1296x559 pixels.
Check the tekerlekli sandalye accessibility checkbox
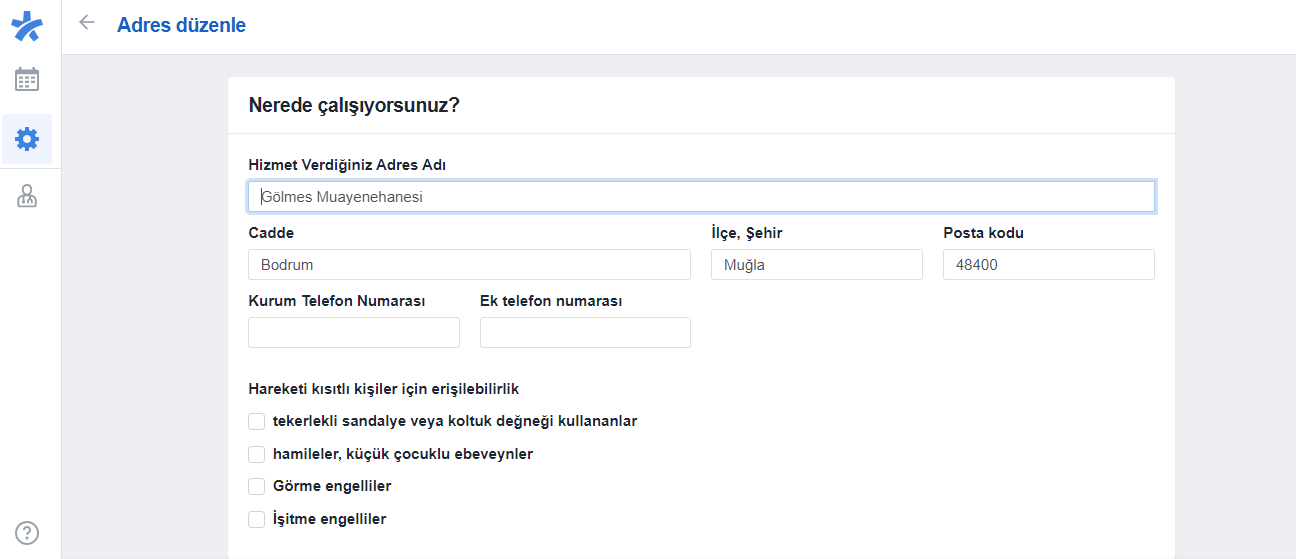(x=257, y=422)
